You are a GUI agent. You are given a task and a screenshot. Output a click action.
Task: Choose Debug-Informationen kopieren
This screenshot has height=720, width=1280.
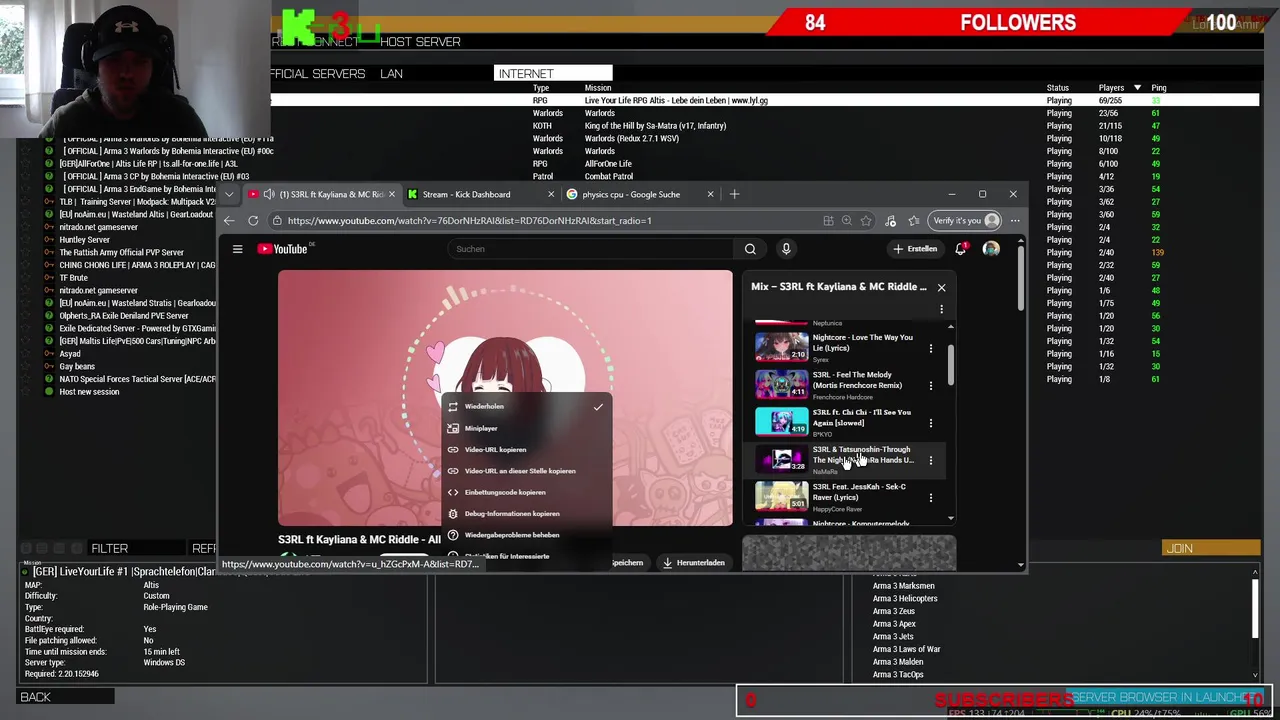pyautogui.click(x=526, y=514)
